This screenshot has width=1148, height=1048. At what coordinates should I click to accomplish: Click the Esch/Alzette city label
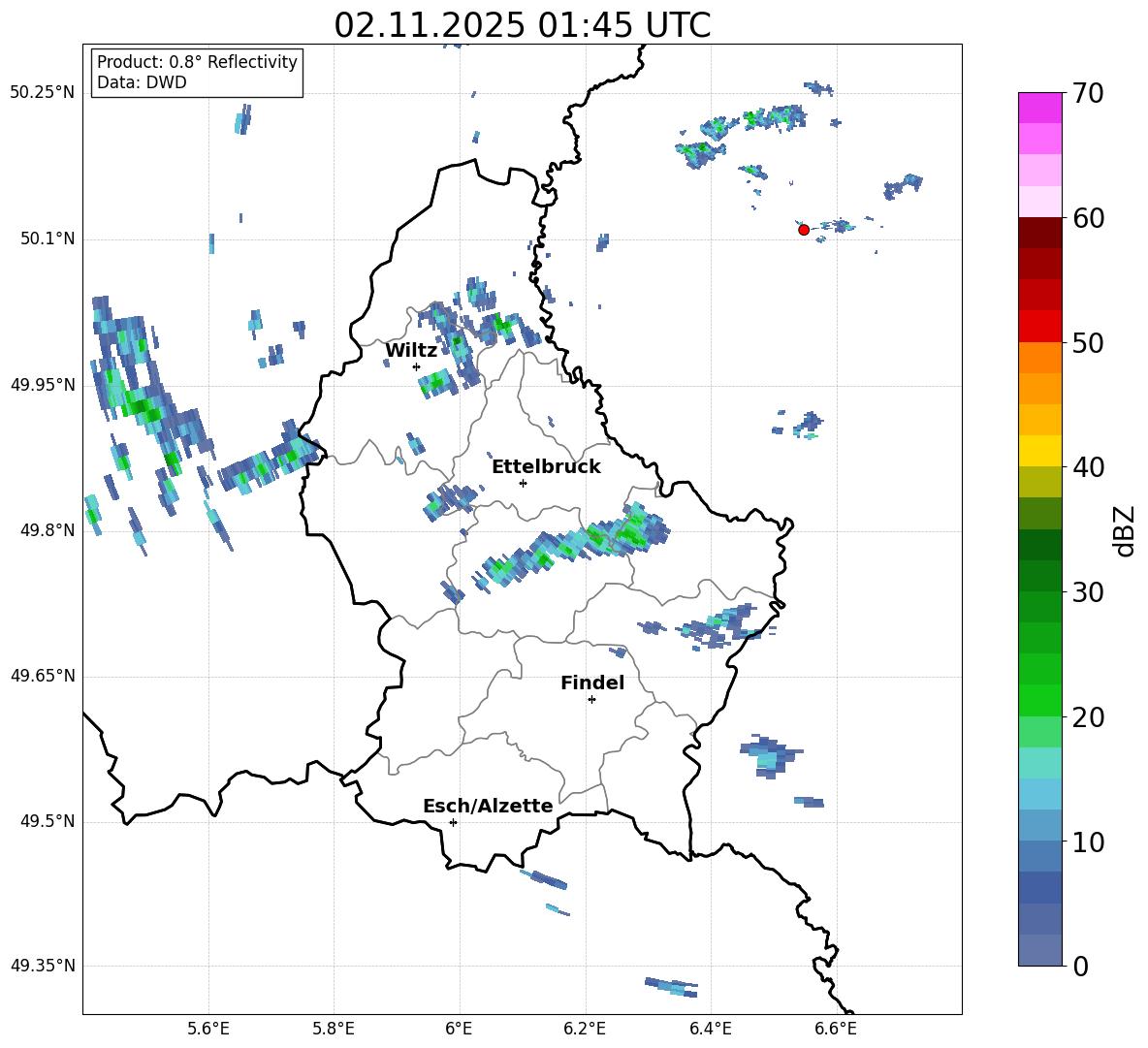point(488,807)
